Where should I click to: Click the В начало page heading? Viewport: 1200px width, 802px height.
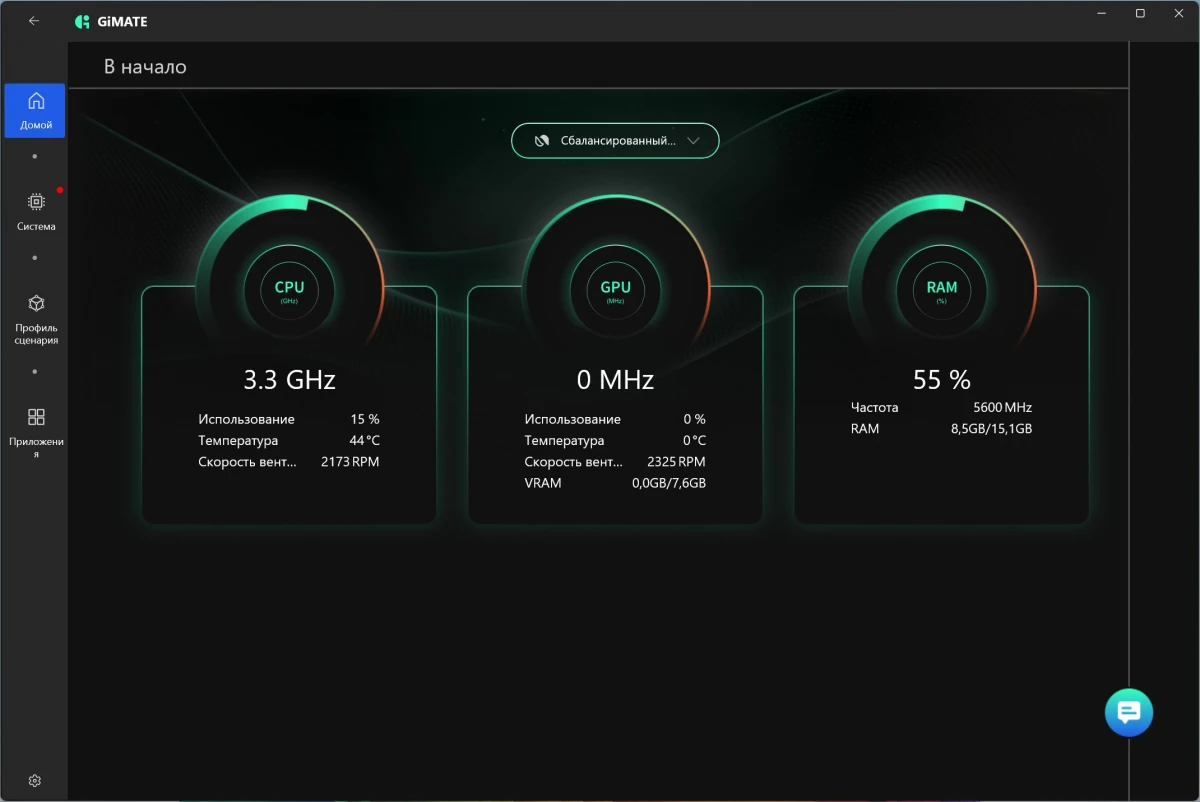click(x=145, y=67)
